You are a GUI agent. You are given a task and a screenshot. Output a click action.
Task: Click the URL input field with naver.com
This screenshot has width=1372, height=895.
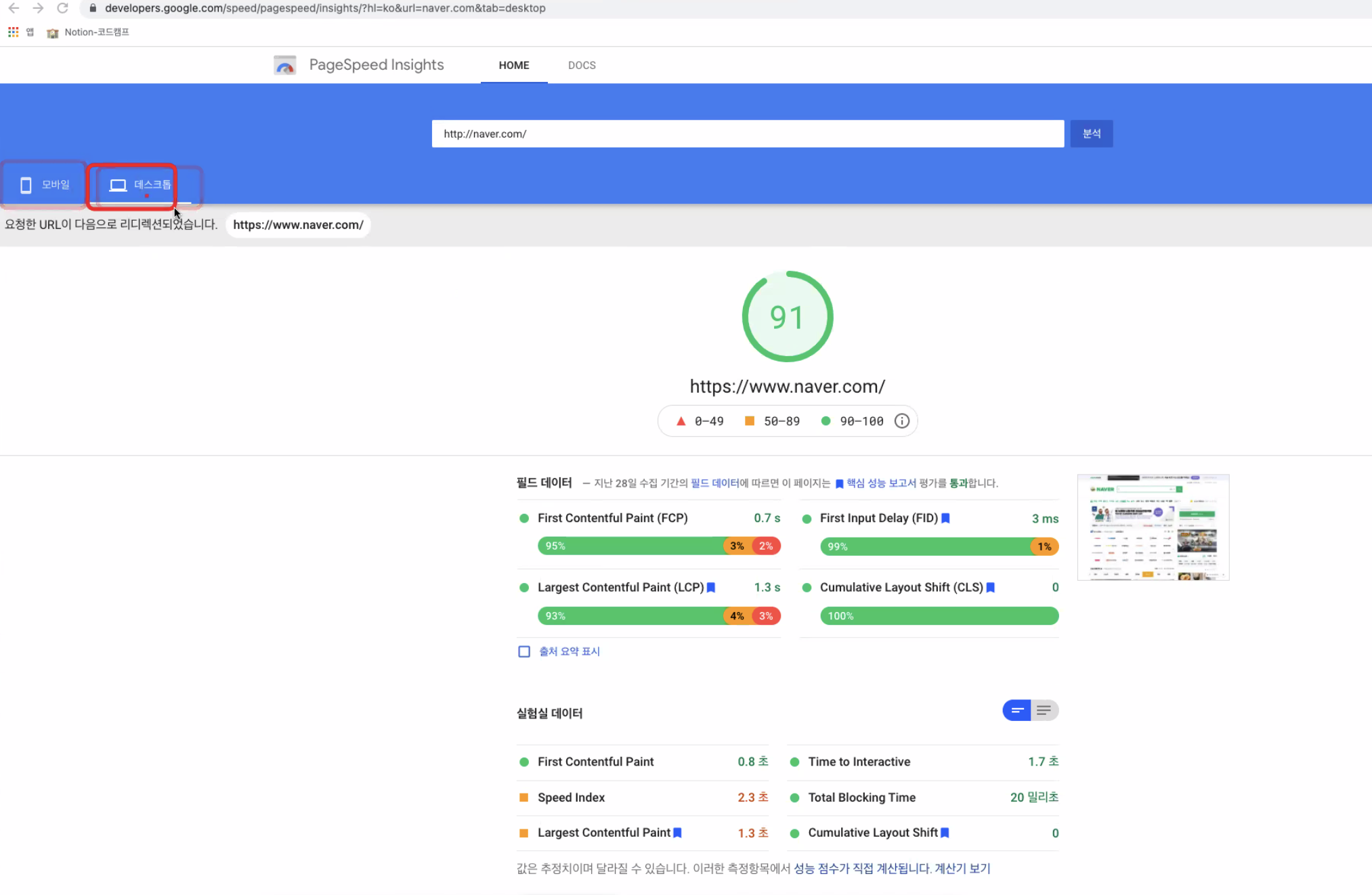click(x=747, y=133)
